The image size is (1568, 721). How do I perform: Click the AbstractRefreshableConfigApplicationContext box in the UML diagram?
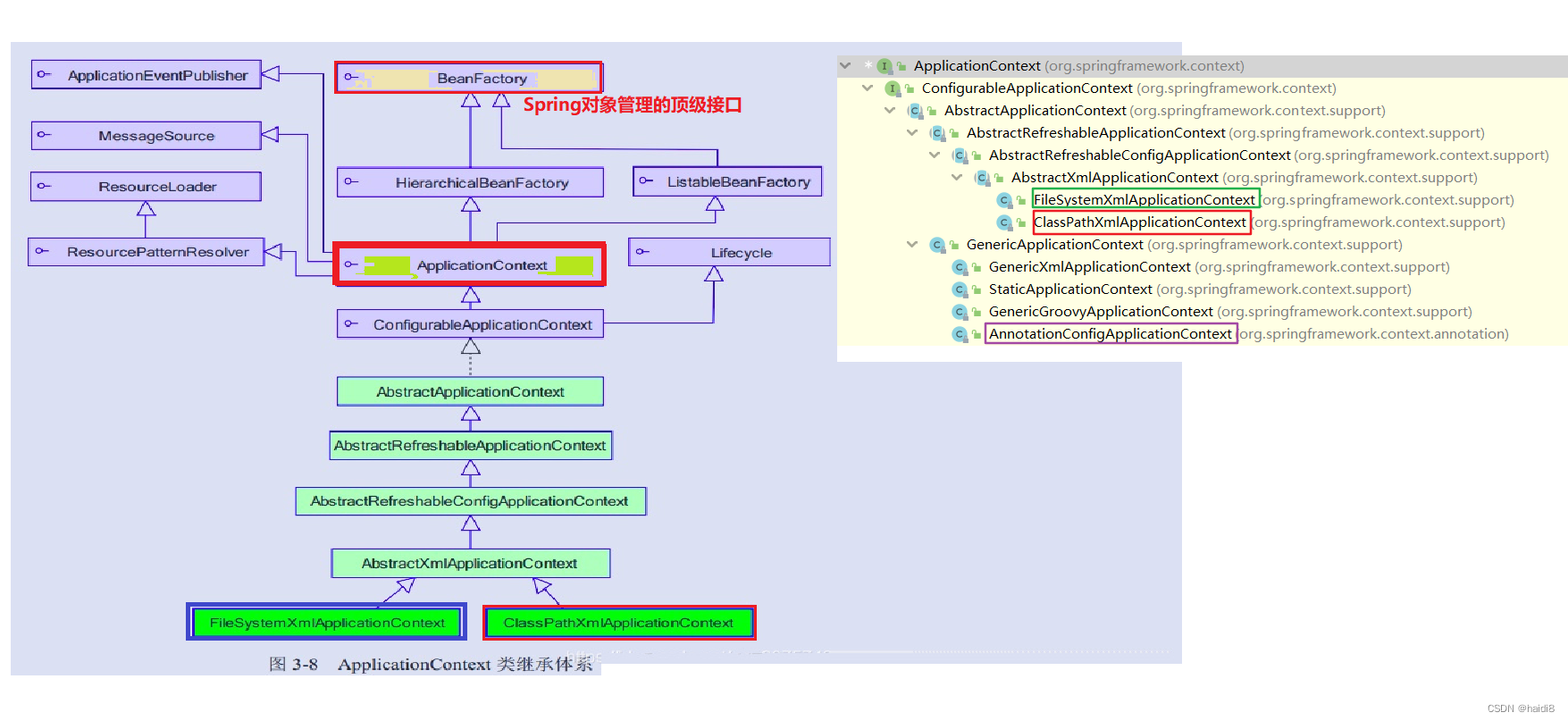[x=471, y=501]
